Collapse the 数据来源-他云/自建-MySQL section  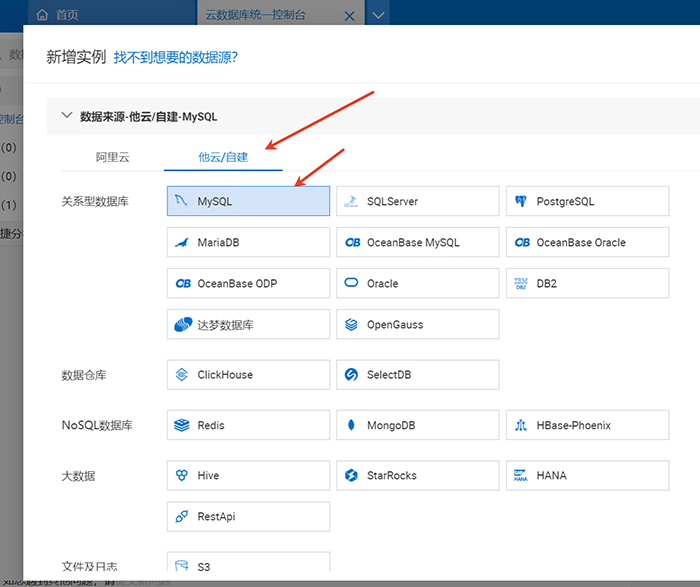click(67, 116)
